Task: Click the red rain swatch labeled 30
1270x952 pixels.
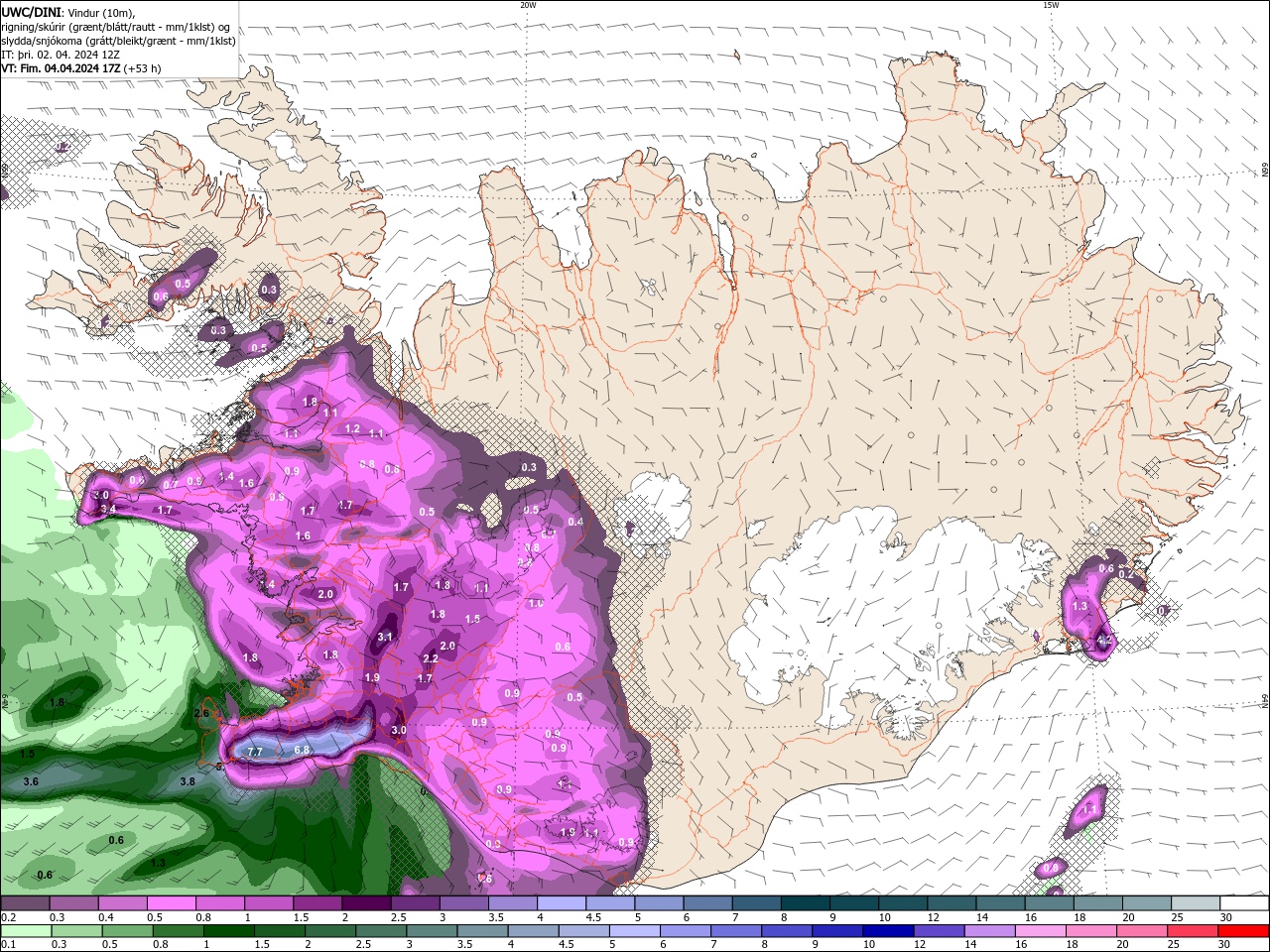Action: [1243, 931]
